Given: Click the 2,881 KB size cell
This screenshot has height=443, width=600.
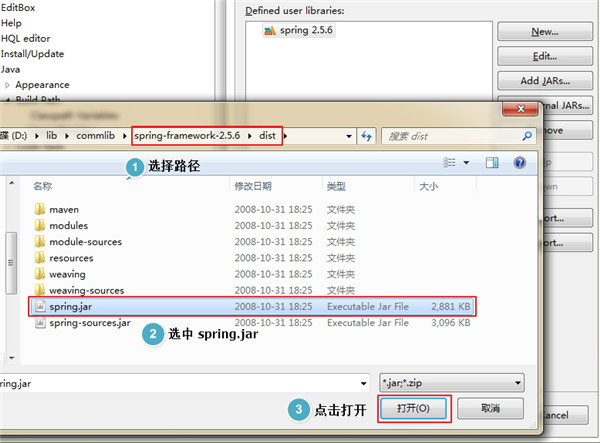Looking at the screenshot, I should pyautogui.click(x=451, y=306).
